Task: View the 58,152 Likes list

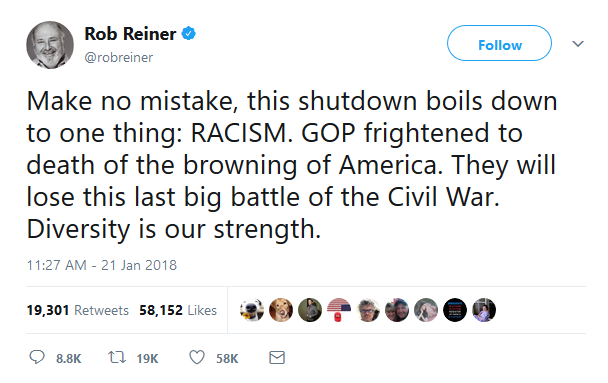Action: pos(178,310)
